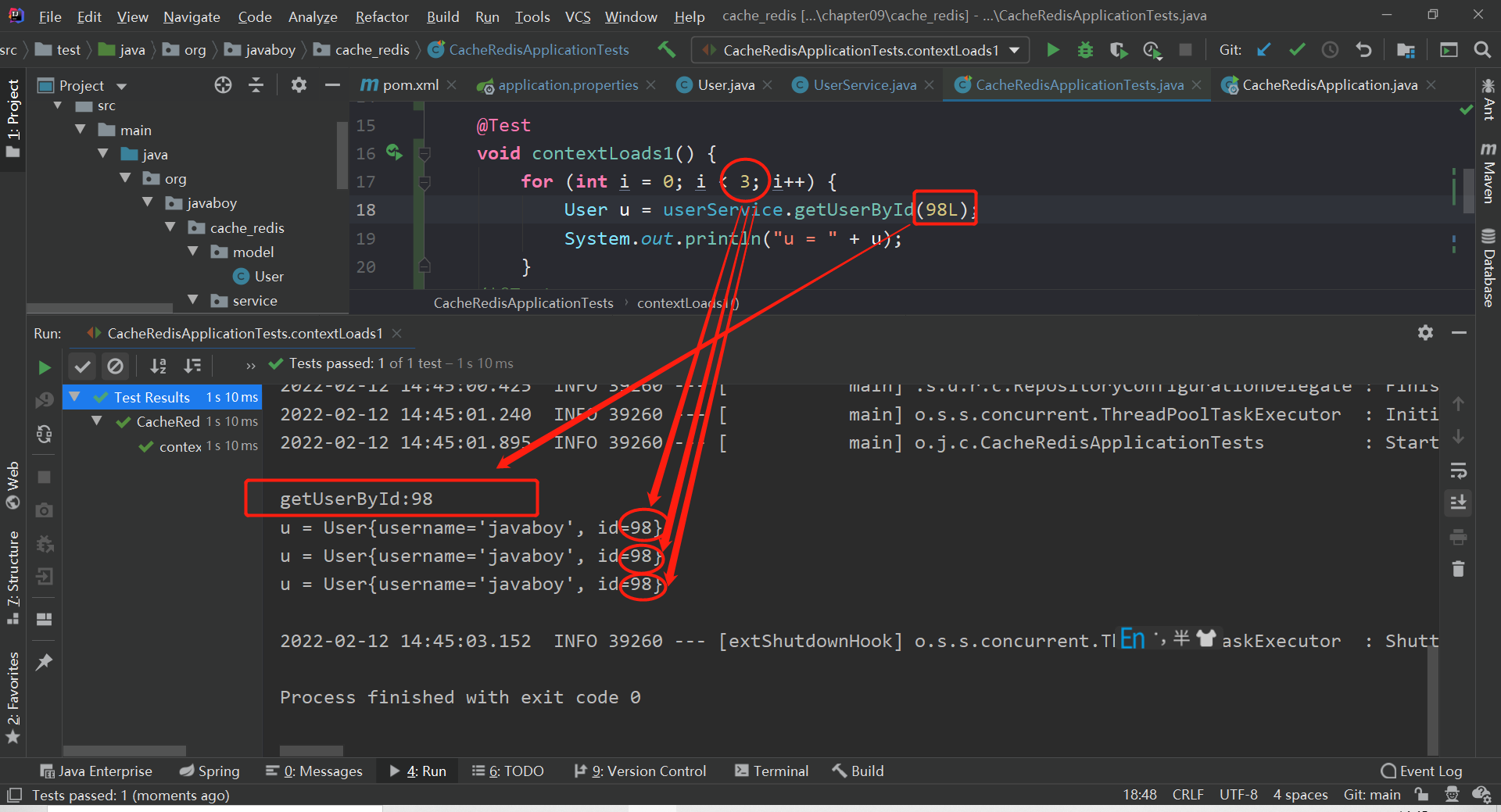Search everywhere with the magnifier icon
1501x812 pixels.
[1481, 50]
